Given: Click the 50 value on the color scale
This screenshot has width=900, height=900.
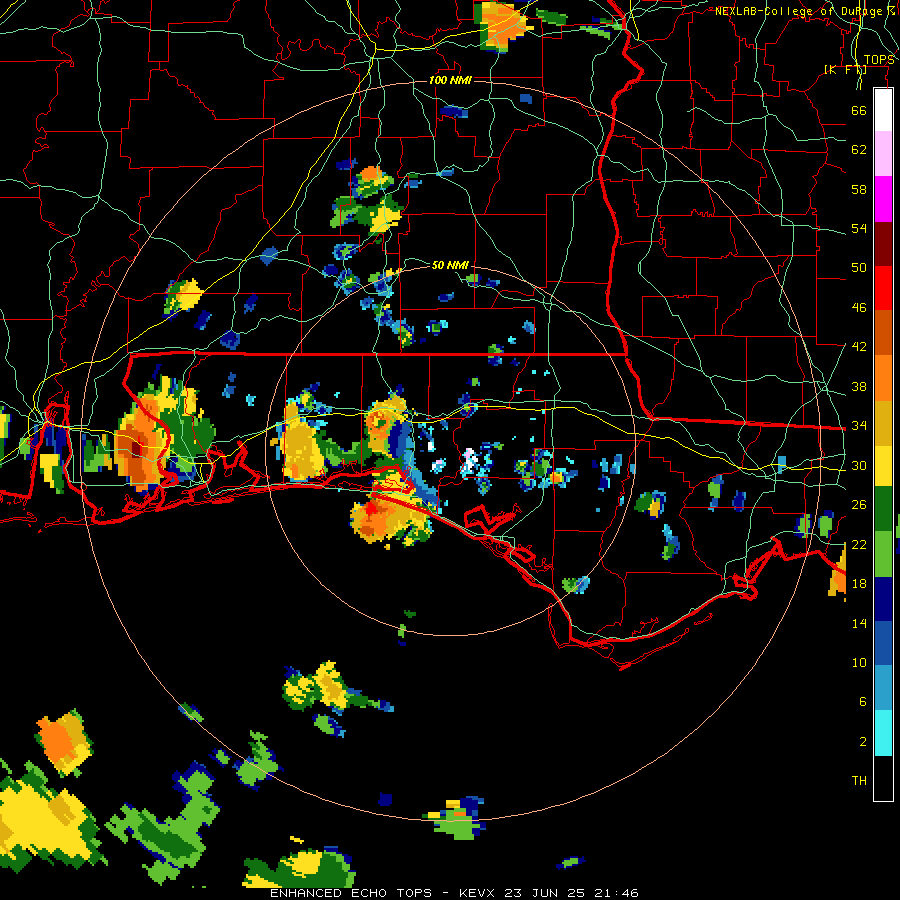Looking at the screenshot, I should [859, 267].
